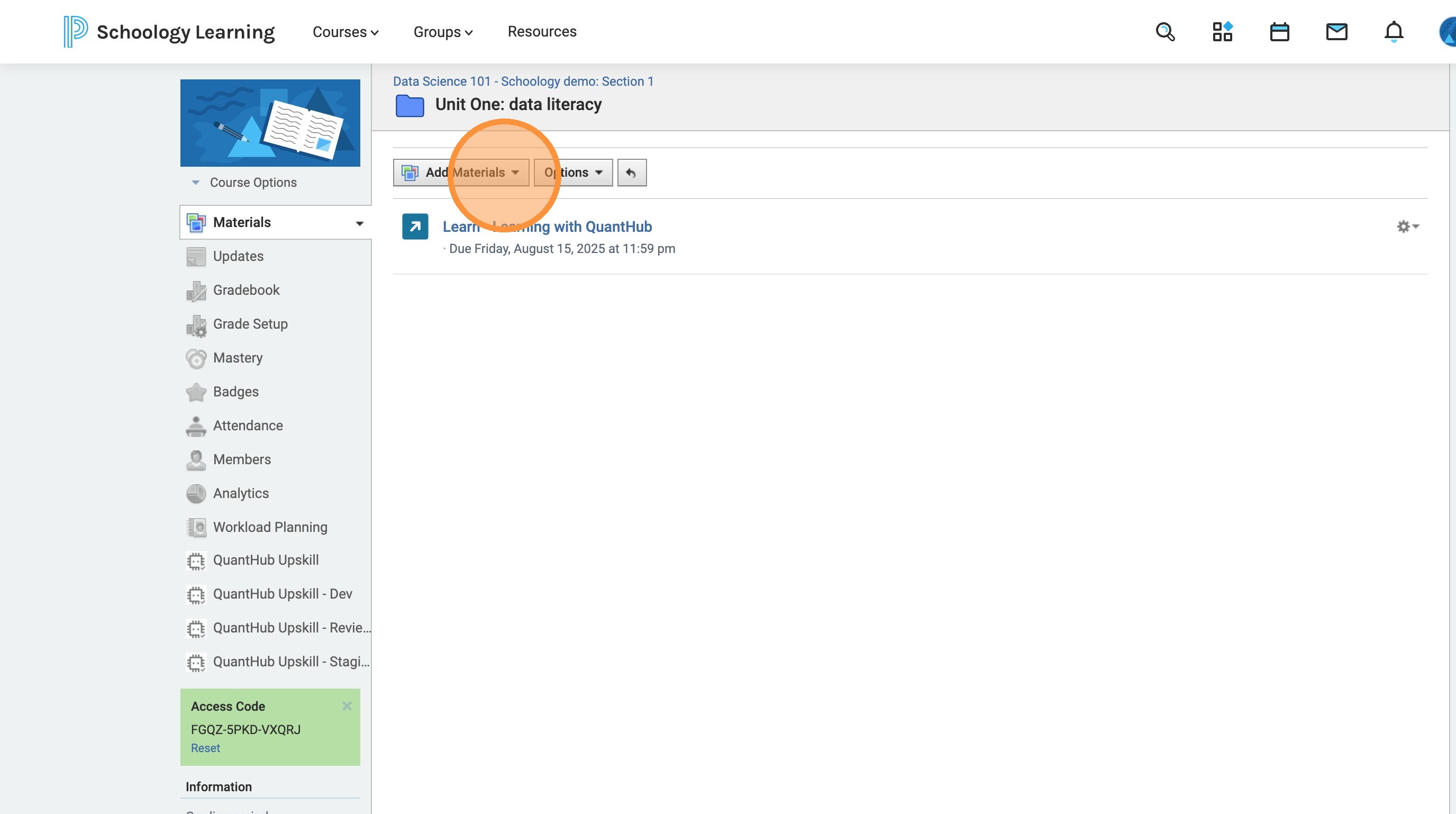Open the Options dropdown button
The height and width of the screenshot is (814, 1456).
tap(573, 173)
